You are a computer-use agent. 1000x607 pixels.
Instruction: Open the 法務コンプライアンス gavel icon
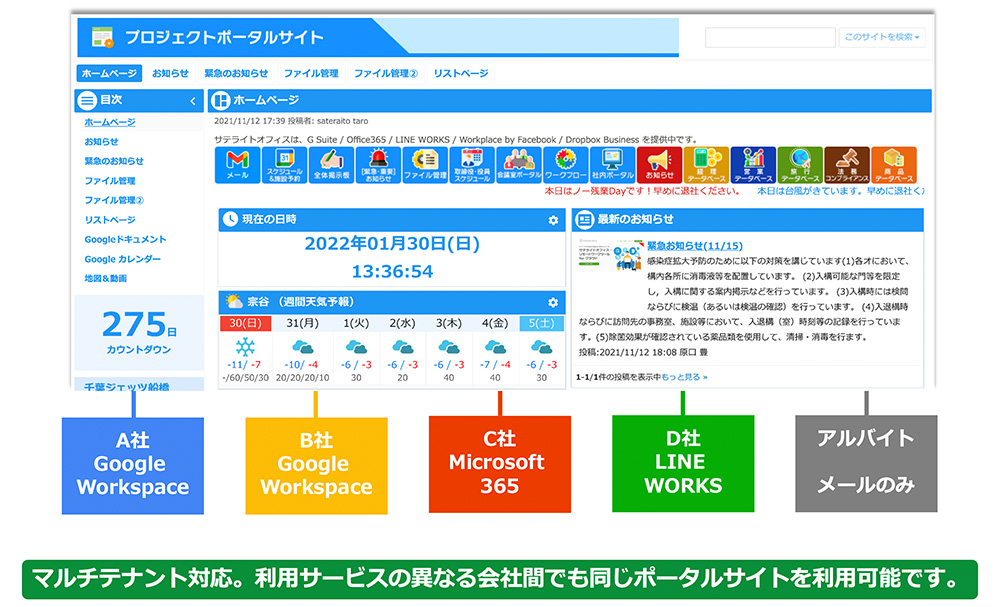(x=847, y=165)
